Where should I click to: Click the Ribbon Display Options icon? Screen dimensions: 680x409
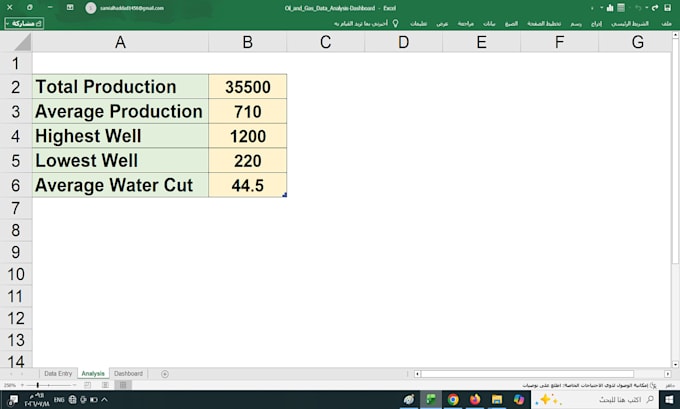point(70,7)
